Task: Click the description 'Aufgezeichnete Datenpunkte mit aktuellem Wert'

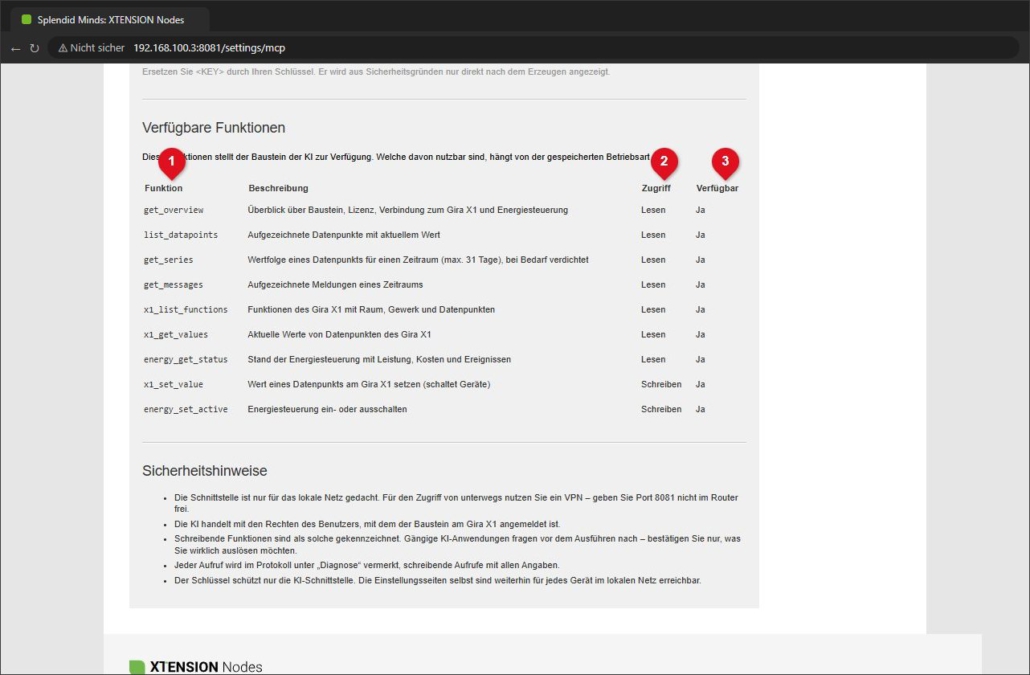Action: click(344, 235)
